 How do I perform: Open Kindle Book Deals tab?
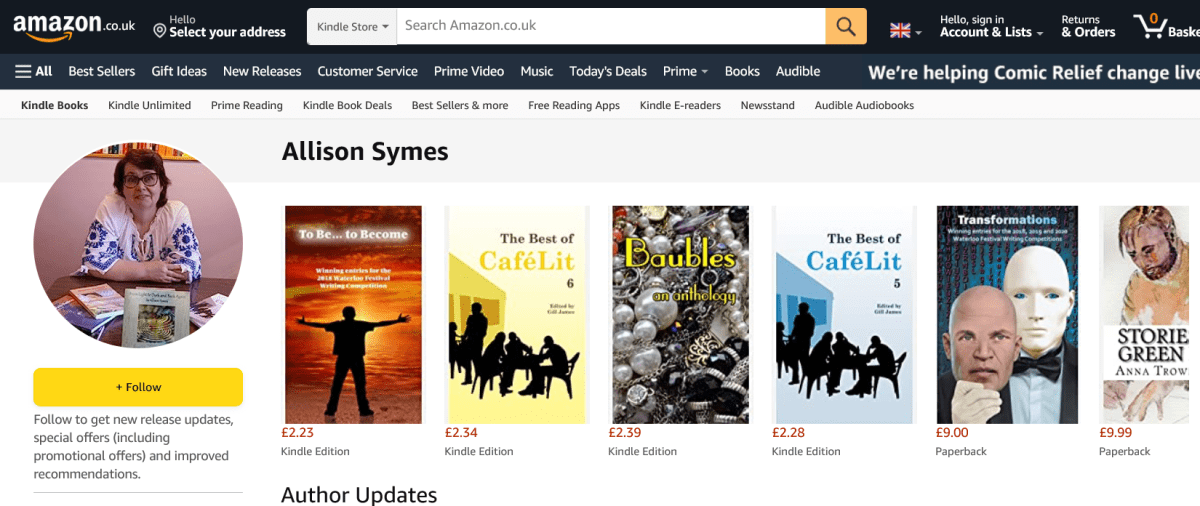(347, 105)
